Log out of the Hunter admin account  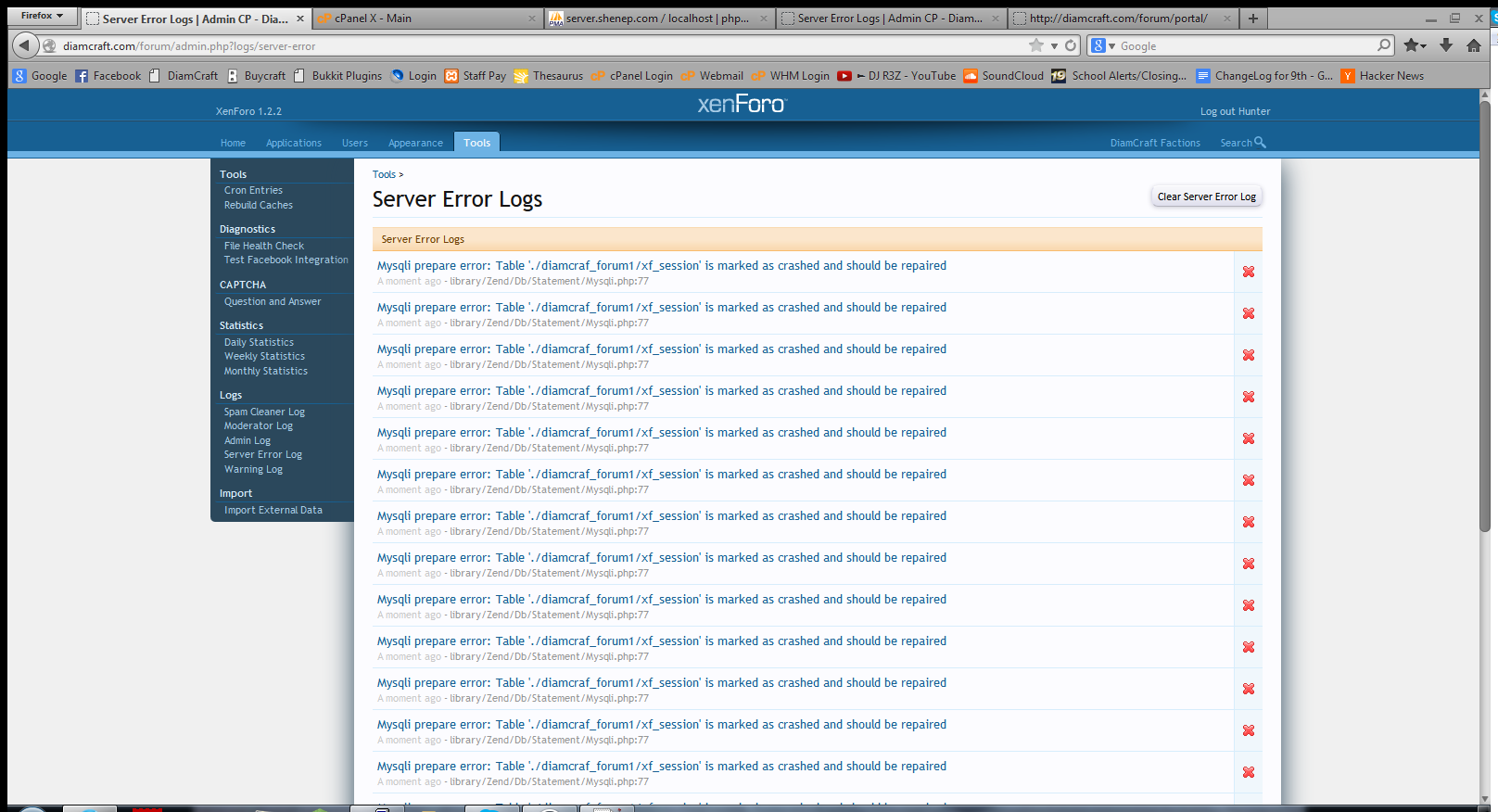pos(1235,111)
